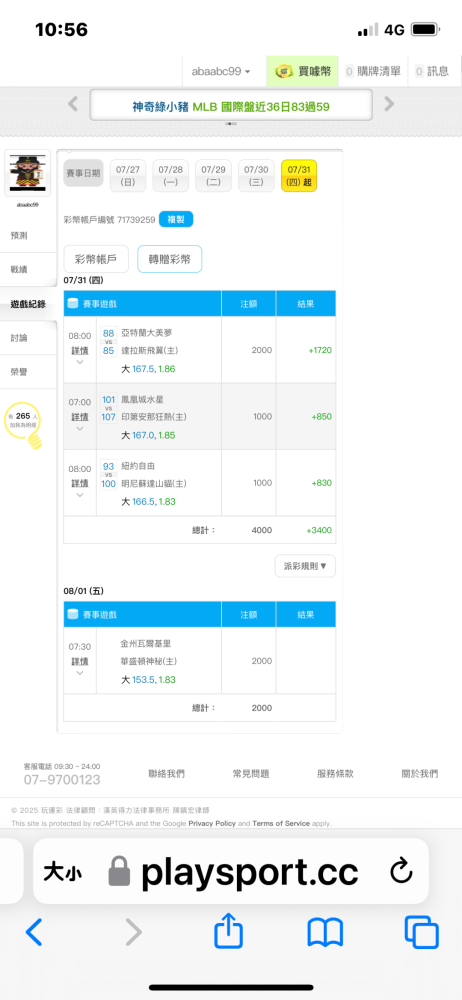The image size is (462, 1000).
Task: Go to next banner with right arrow
Action: (x=389, y=104)
